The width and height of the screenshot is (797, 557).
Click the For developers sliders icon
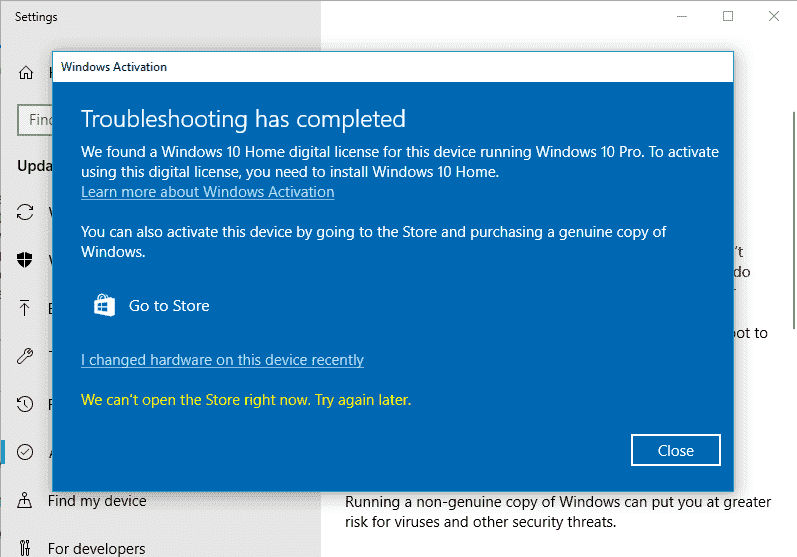[x=24, y=548]
